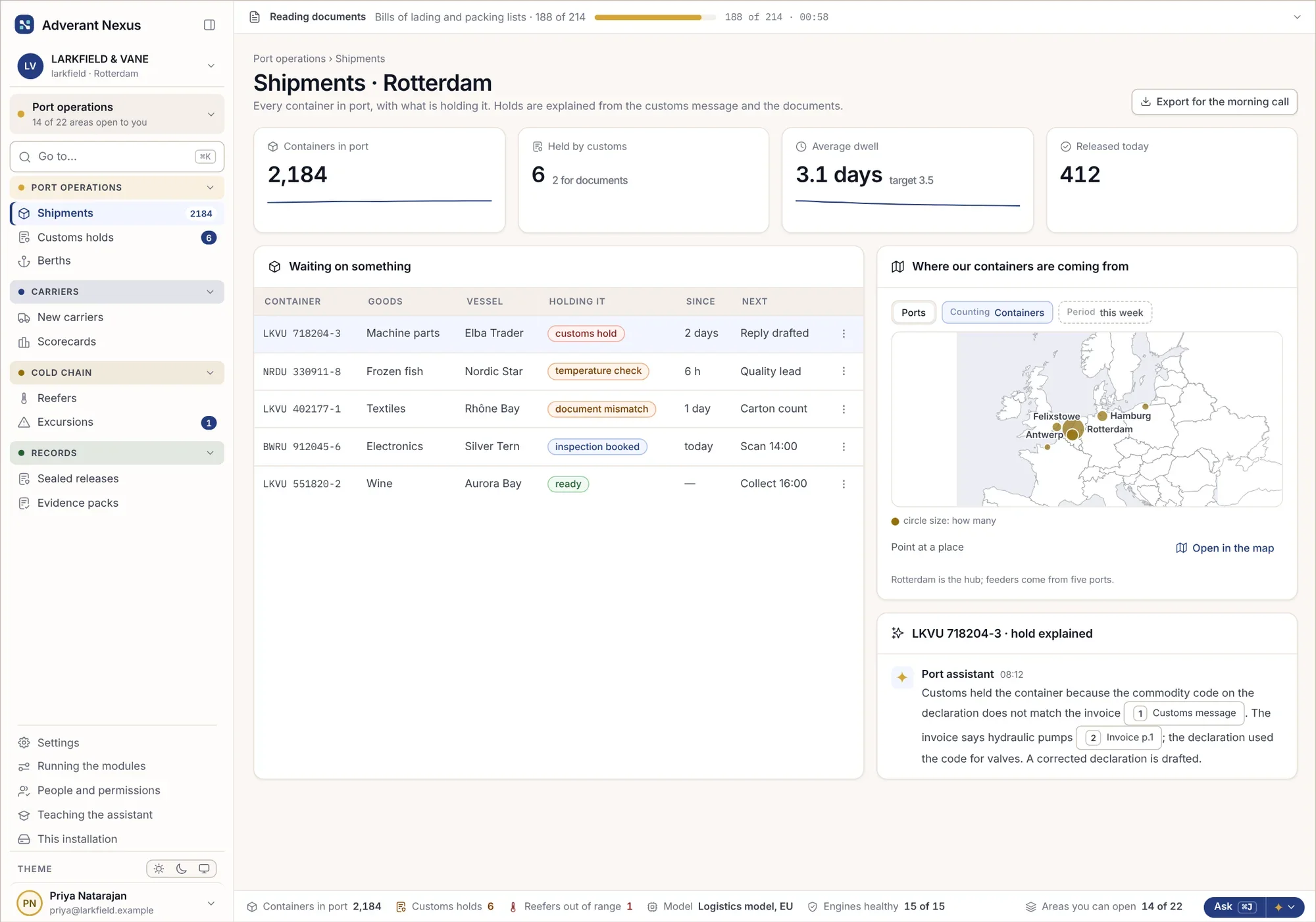Toggle the Counting Containers option
The image size is (1316, 922).
(997, 313)
